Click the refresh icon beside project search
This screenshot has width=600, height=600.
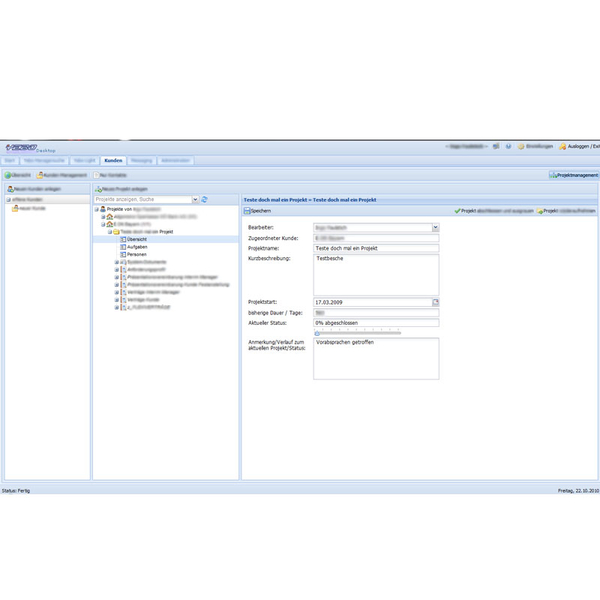click(x=205, y=200)
